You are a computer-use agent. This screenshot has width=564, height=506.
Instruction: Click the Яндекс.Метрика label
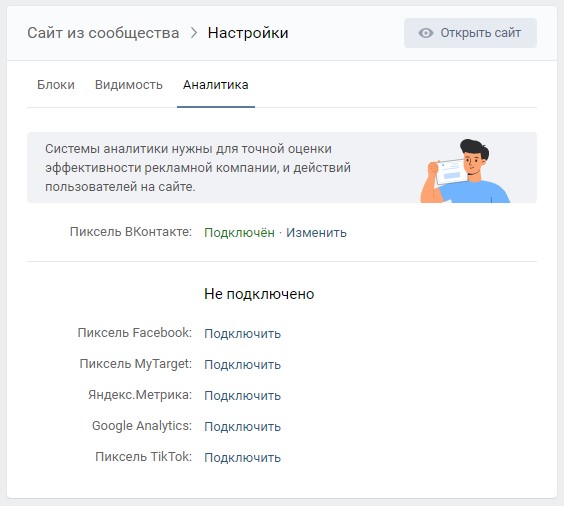pyautogui.click(x=140, y=395)
